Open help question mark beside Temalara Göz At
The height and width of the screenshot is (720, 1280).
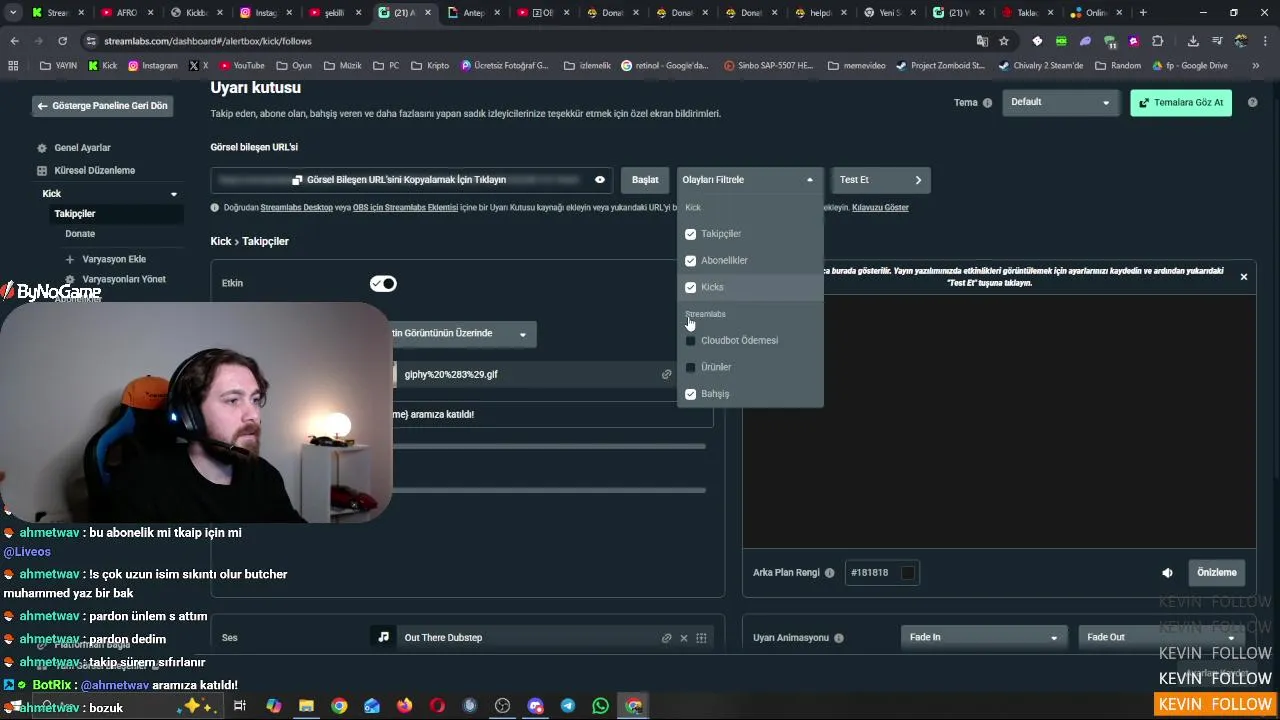[1252, 102]
